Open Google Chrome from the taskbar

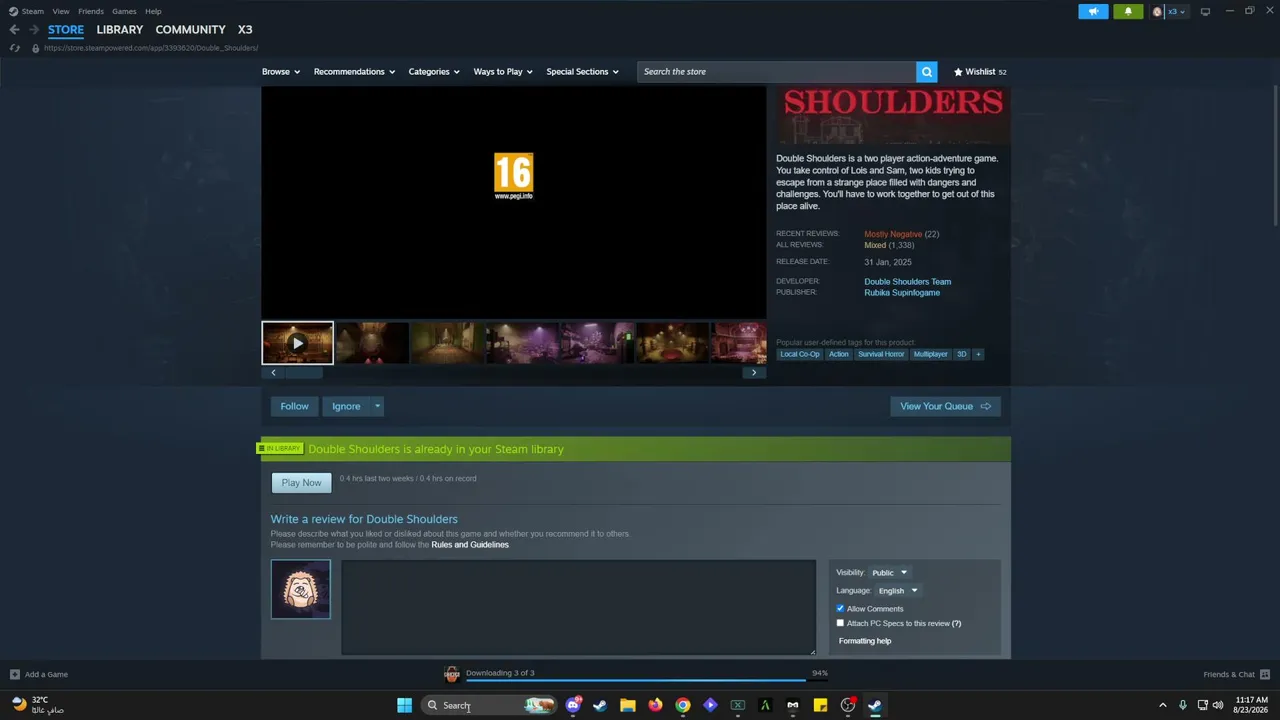[682, 705]
